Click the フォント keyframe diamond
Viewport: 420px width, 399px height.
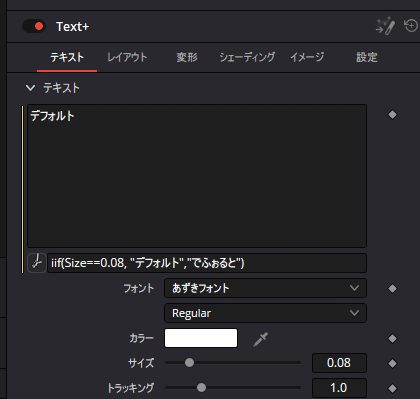click(392, 288)
